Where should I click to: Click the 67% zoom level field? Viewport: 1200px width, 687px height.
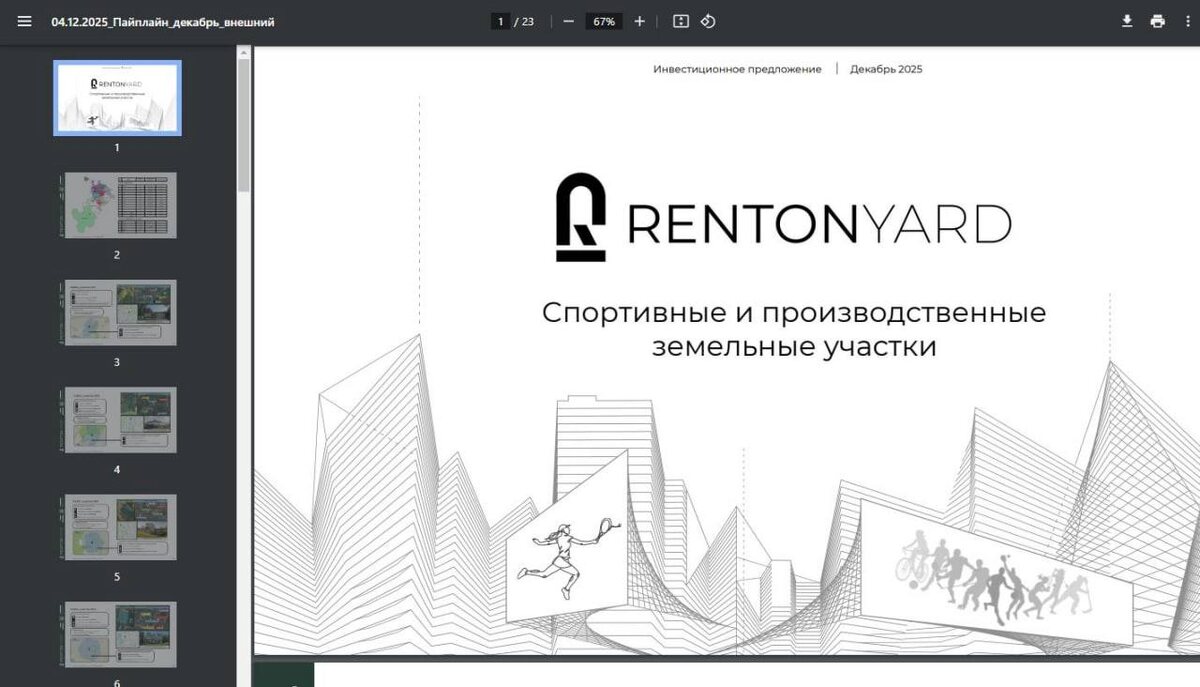click(x=604, y=21)
